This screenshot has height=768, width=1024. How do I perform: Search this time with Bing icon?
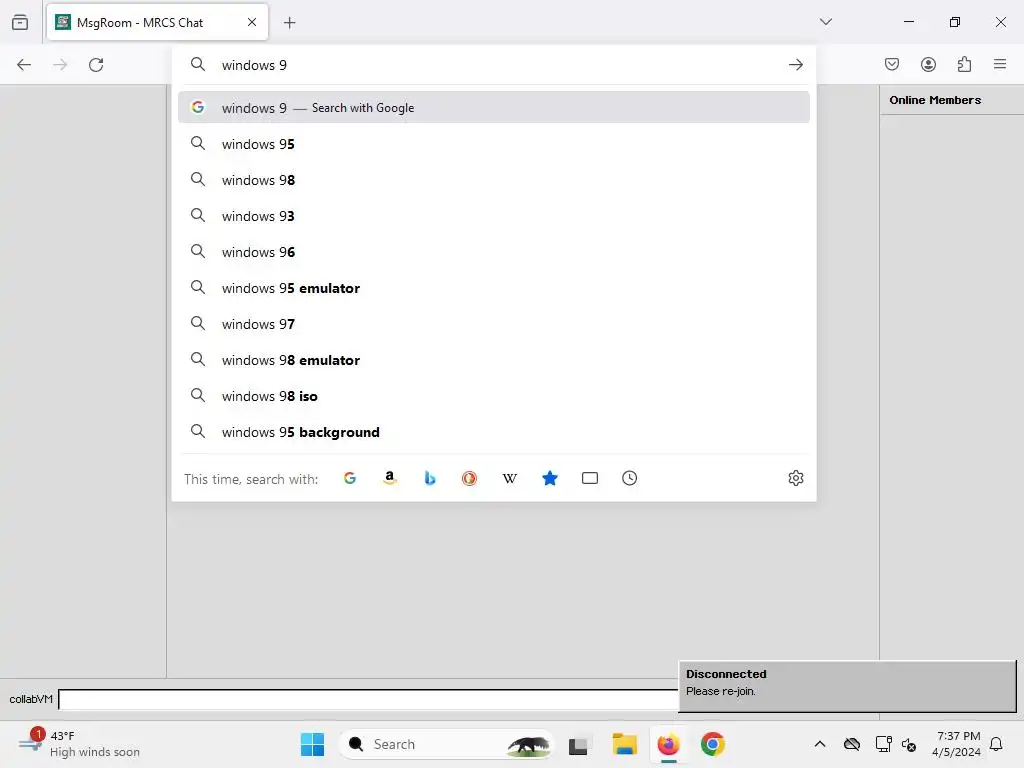430,478
